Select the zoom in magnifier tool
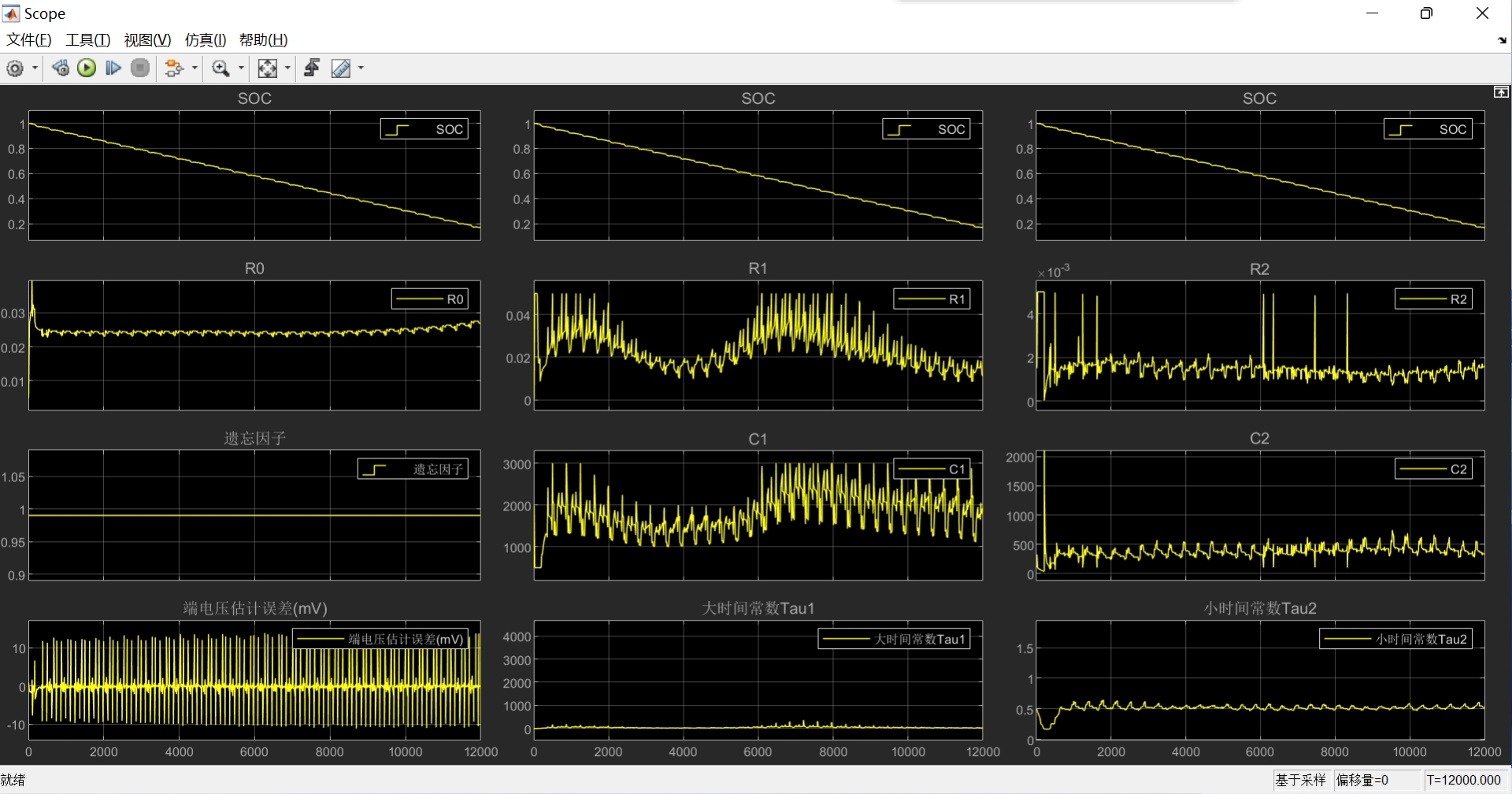 (x=221, y=69)
